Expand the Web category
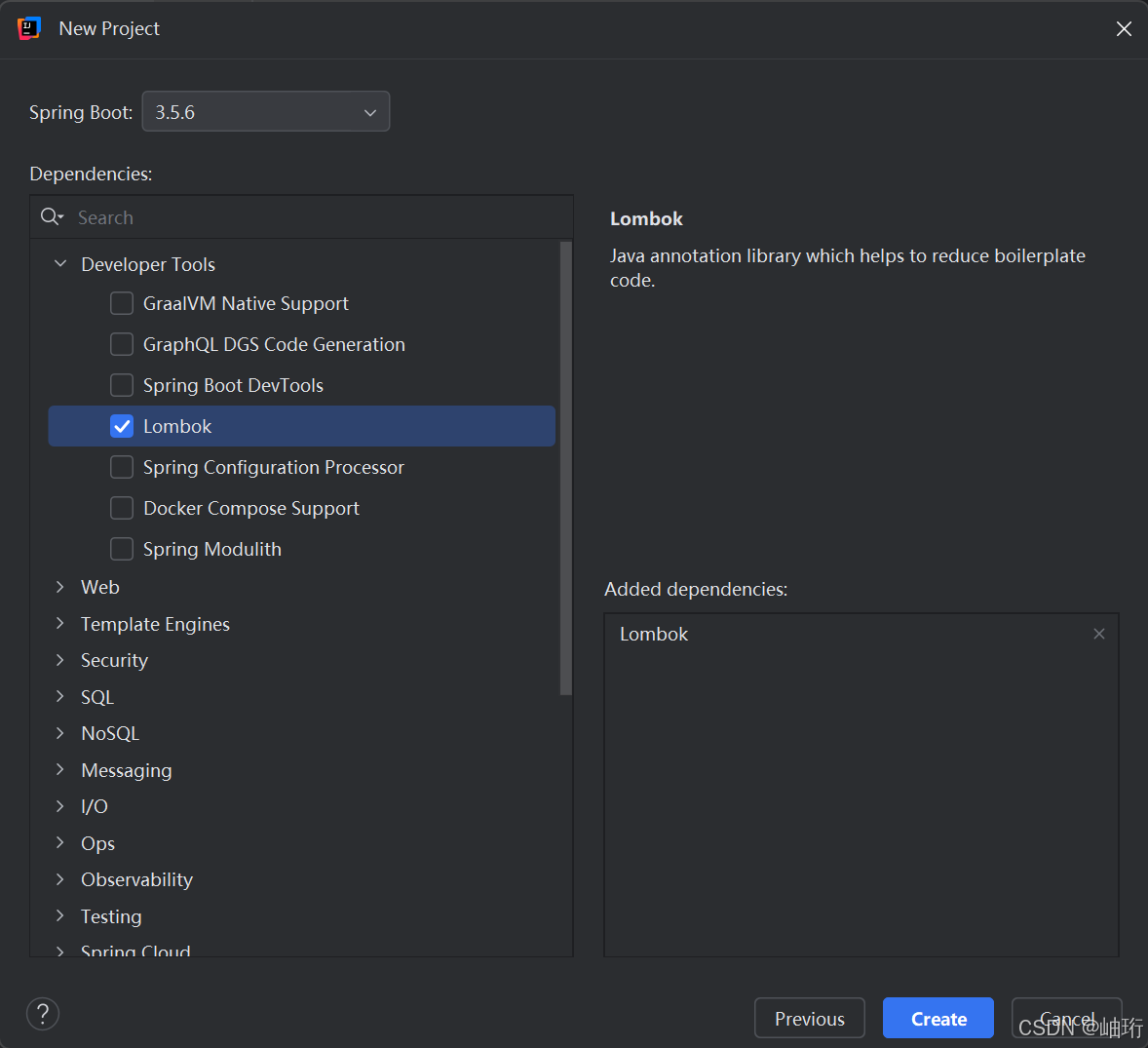 point(60,587)
